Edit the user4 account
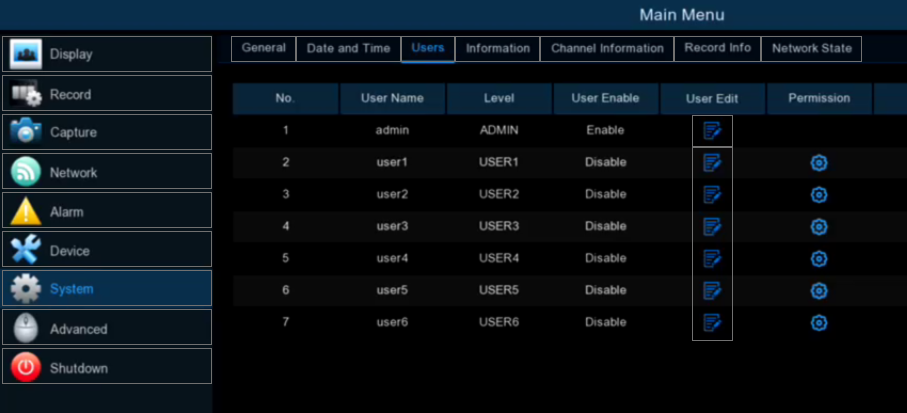The width and height of the screenshot is (907, 413). [712, 259]
